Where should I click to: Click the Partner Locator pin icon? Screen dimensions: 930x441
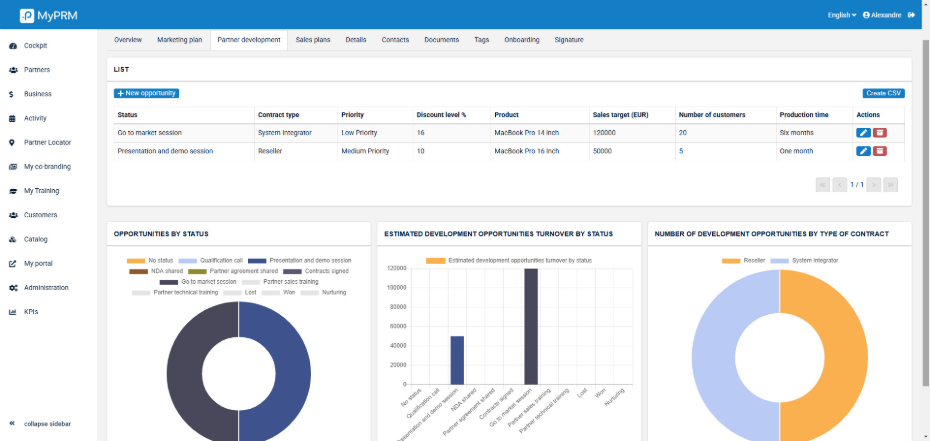[x=11, y=142]
